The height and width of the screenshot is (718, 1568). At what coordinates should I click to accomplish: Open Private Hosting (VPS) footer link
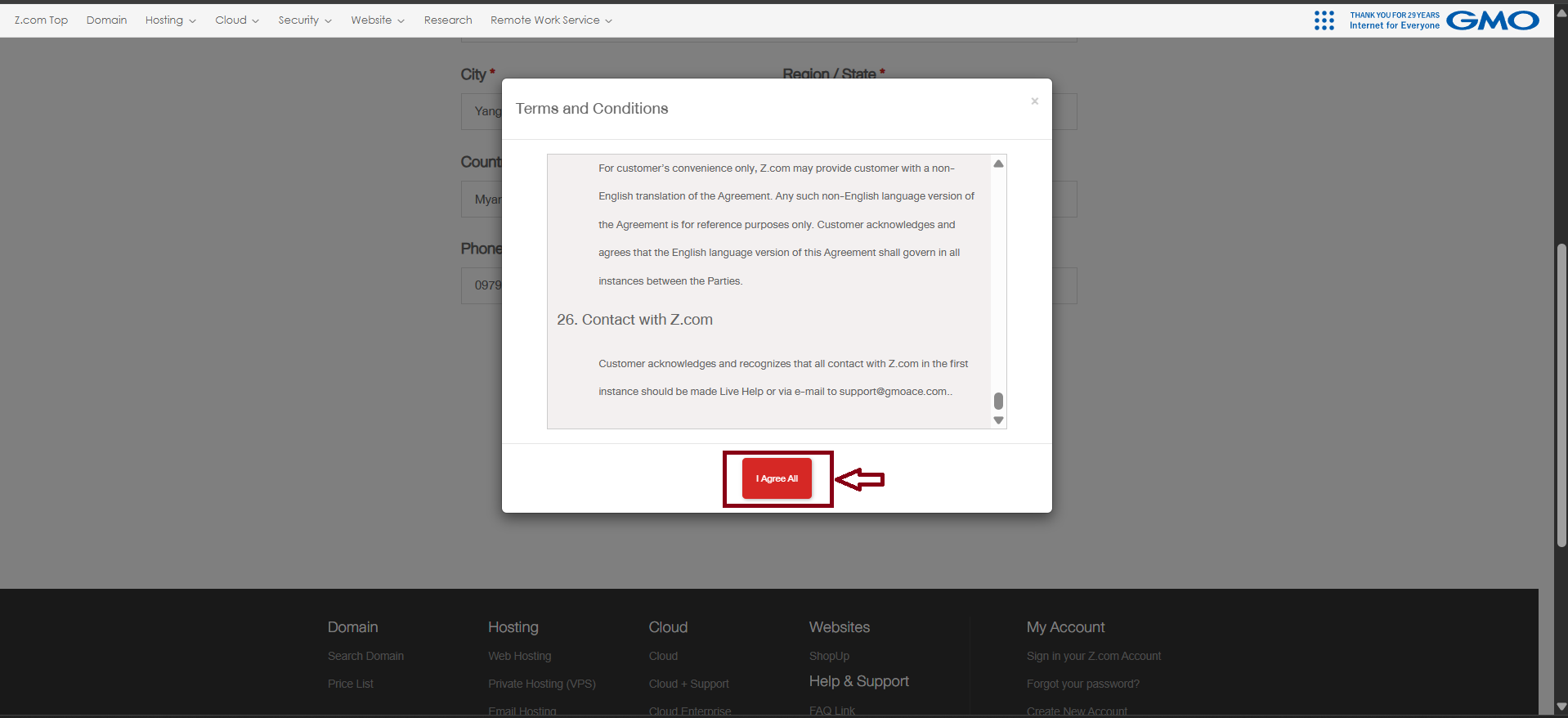(x=541, y=684)
